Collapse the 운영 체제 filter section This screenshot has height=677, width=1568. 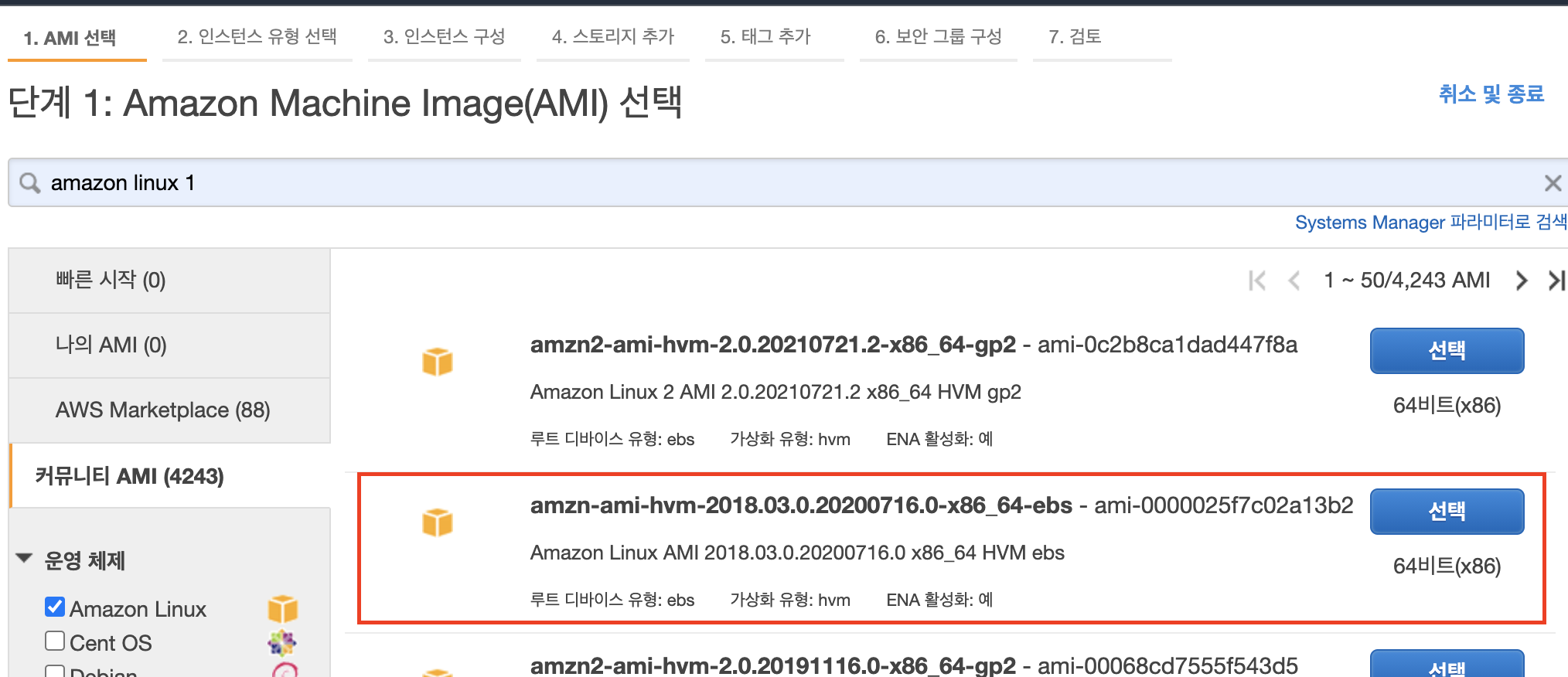(24, 558)
